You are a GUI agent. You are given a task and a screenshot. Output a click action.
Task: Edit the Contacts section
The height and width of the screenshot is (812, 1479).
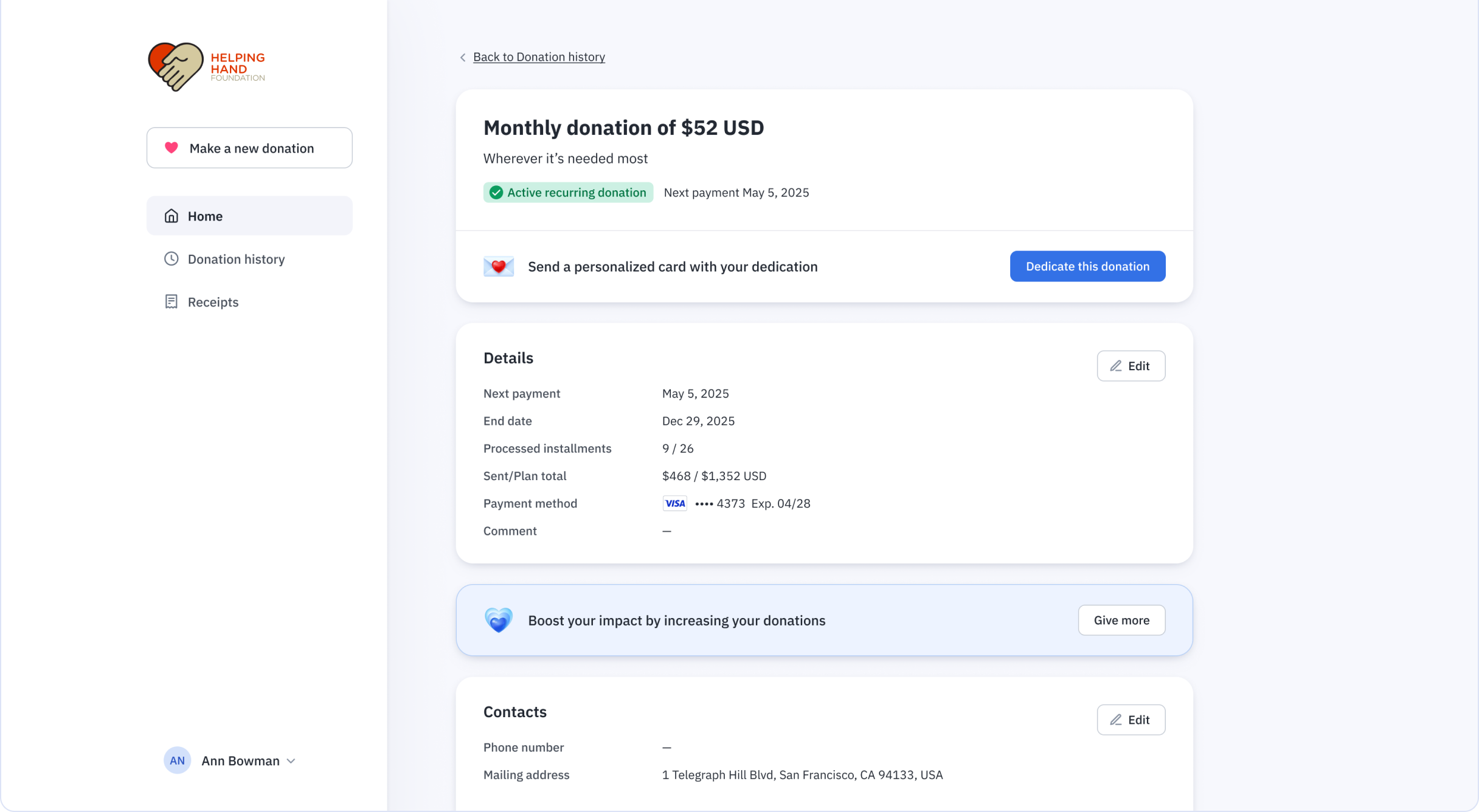[x=1131, y=720]
